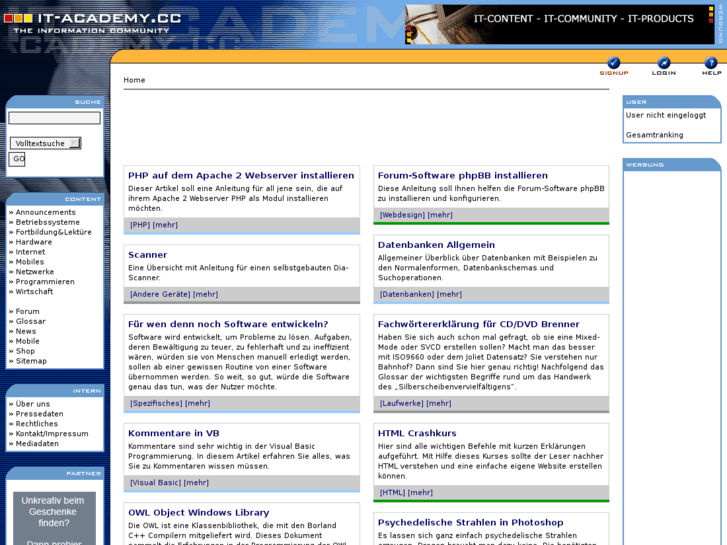
Task: Open Mobiles category
Action: tap(30, 262)
